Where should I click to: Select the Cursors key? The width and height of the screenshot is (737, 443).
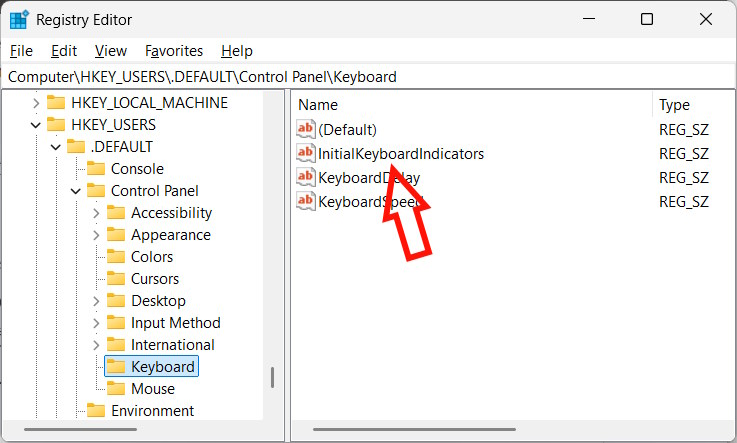coord(155,279)
